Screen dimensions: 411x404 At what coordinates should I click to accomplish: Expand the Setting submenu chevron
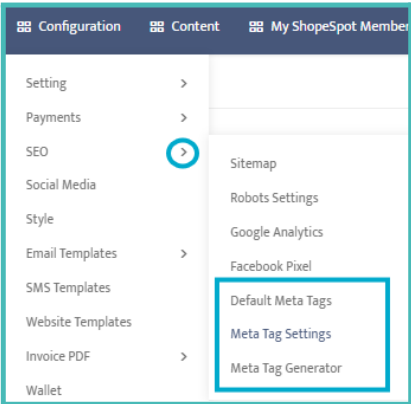pyautogui.click(x=184, y=83)
